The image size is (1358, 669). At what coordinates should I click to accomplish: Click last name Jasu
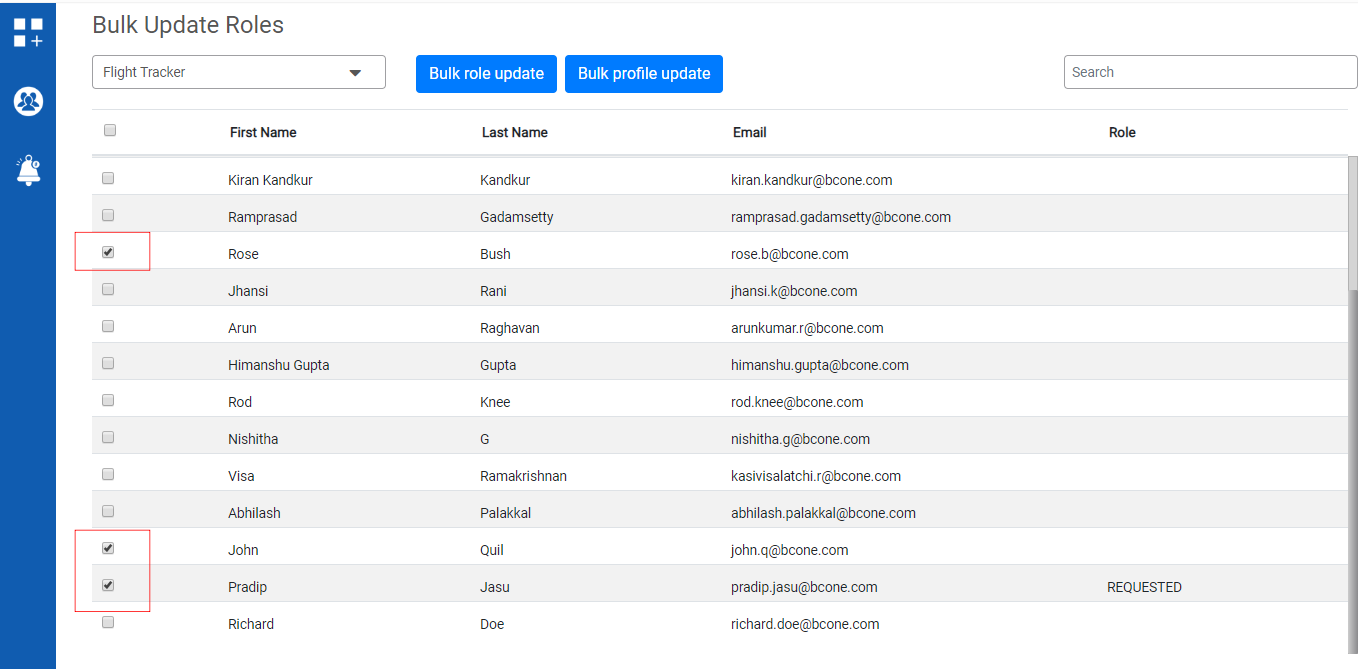(495, 587)
